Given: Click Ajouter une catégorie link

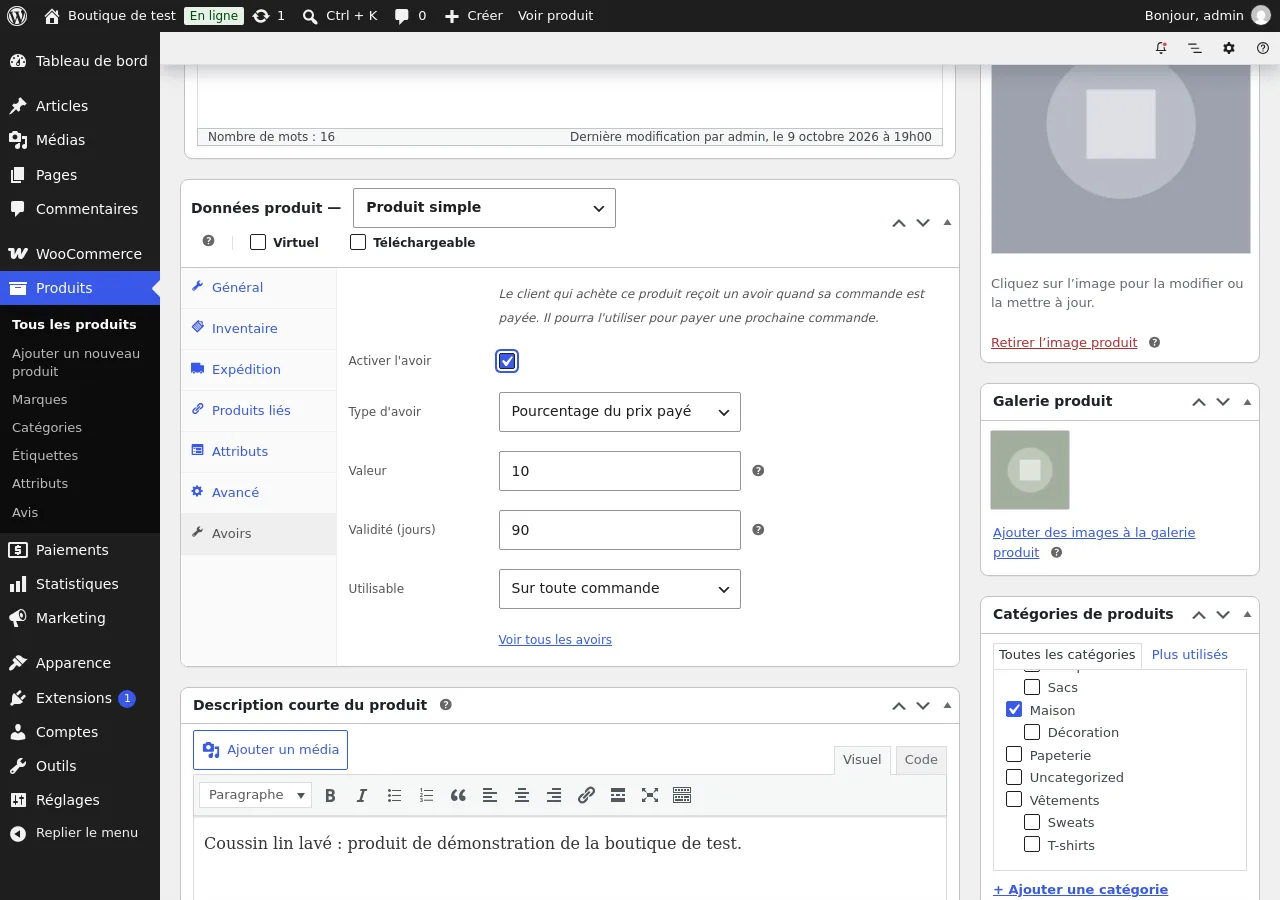Looking at the screenshot, I should (1080, 889).
